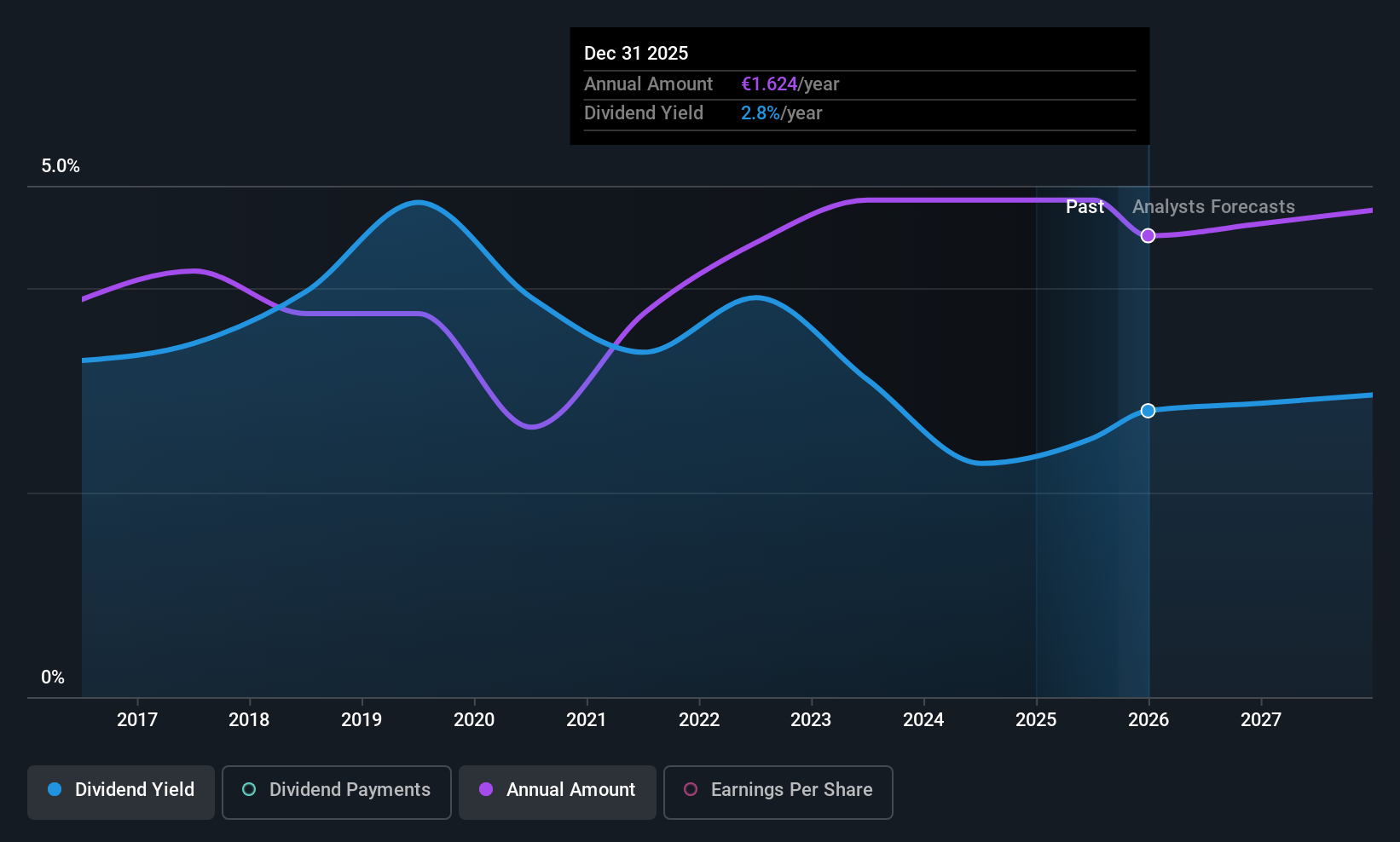Image resolution: width=1400 pixels, height=842 pixels.
Task: Select the purple Annual Amount data point marker
Action: (x=1148, y=236)
